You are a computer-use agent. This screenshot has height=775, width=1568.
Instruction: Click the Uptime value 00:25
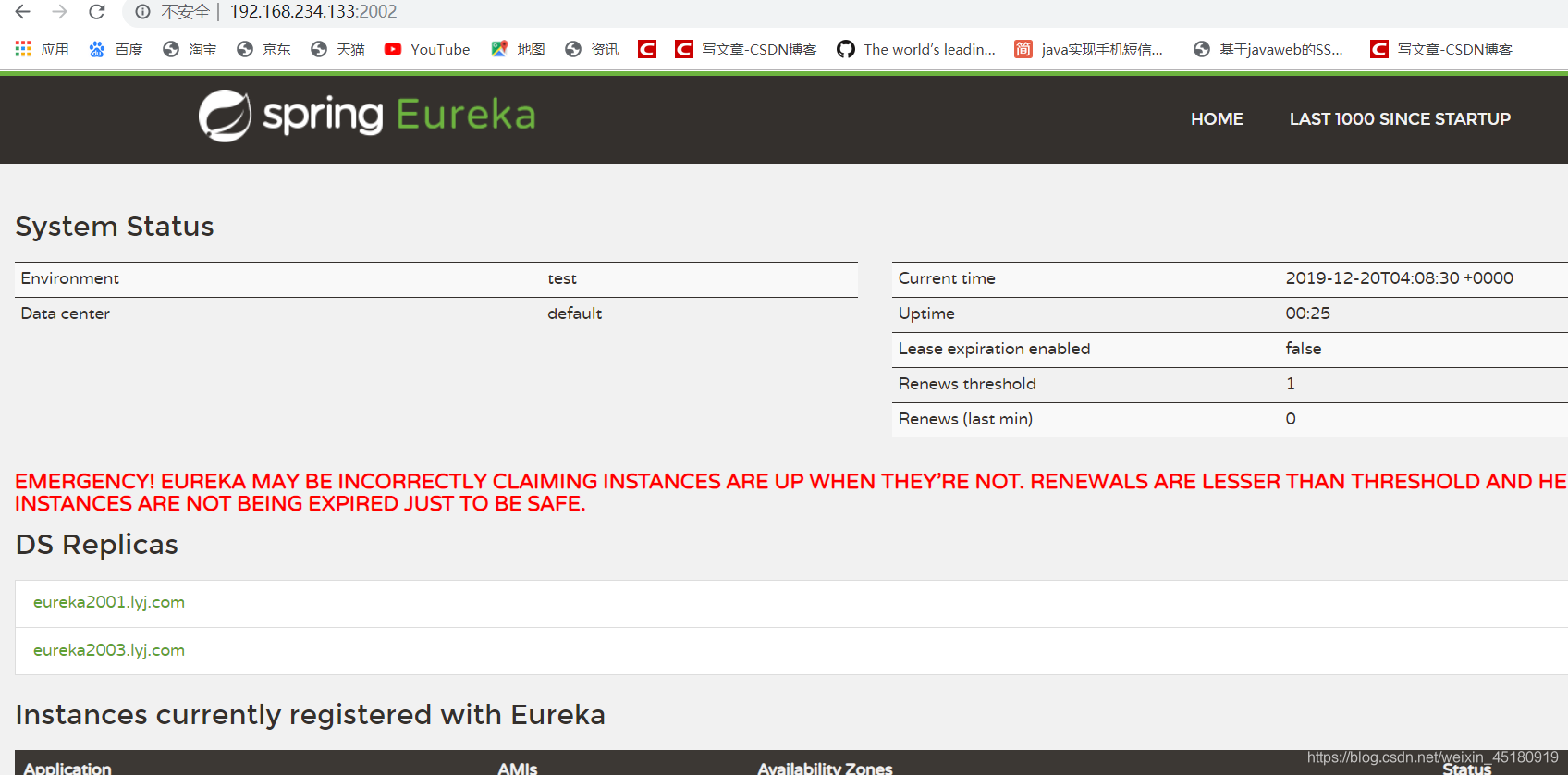coord(1307,314)
